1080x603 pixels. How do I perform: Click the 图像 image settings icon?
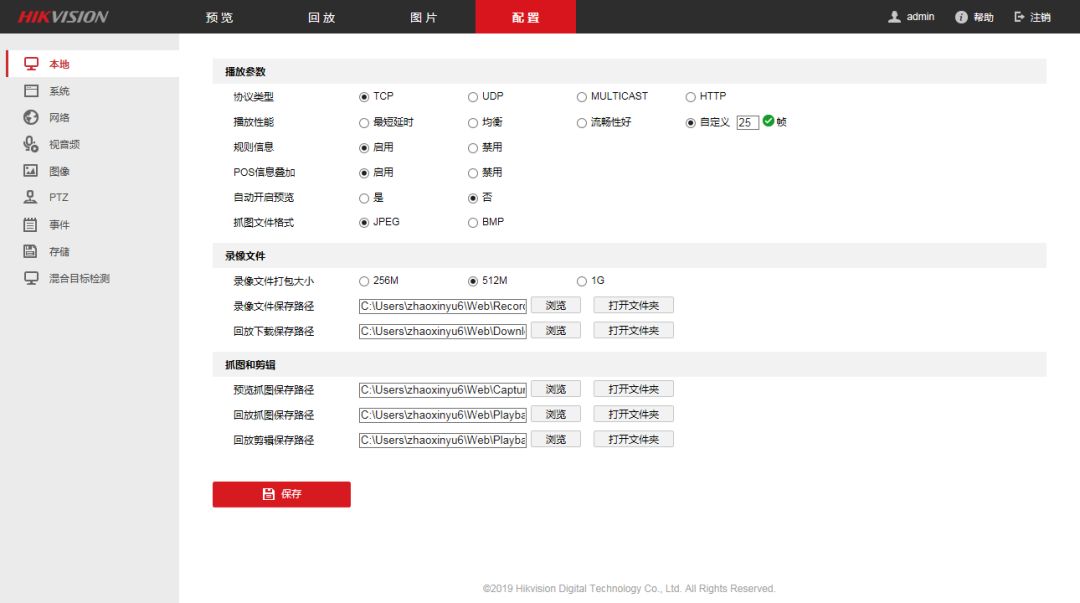[31, 171]
